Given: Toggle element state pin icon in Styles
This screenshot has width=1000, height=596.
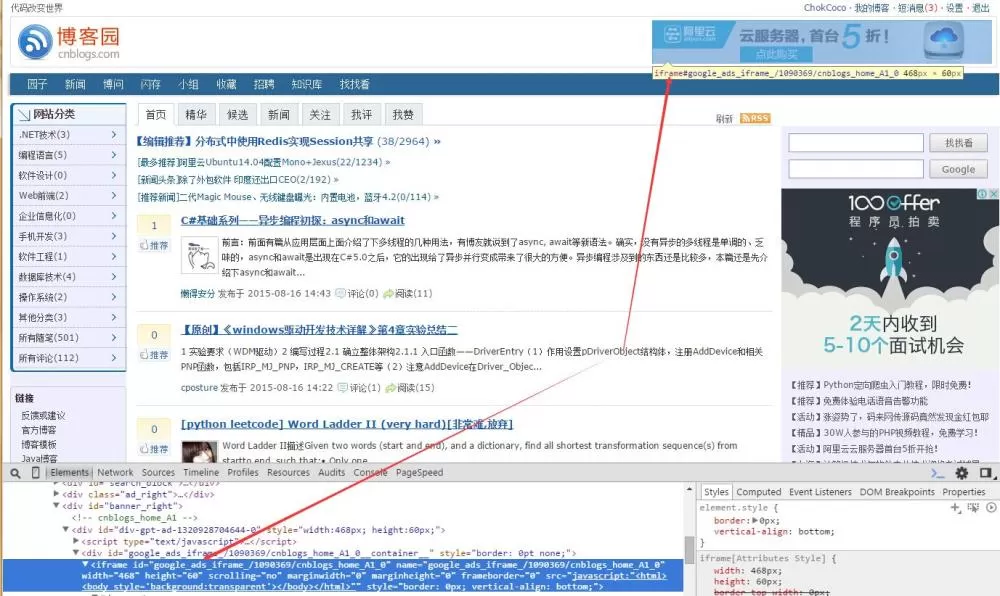Looking at the screenshot, I should point(973,507).
